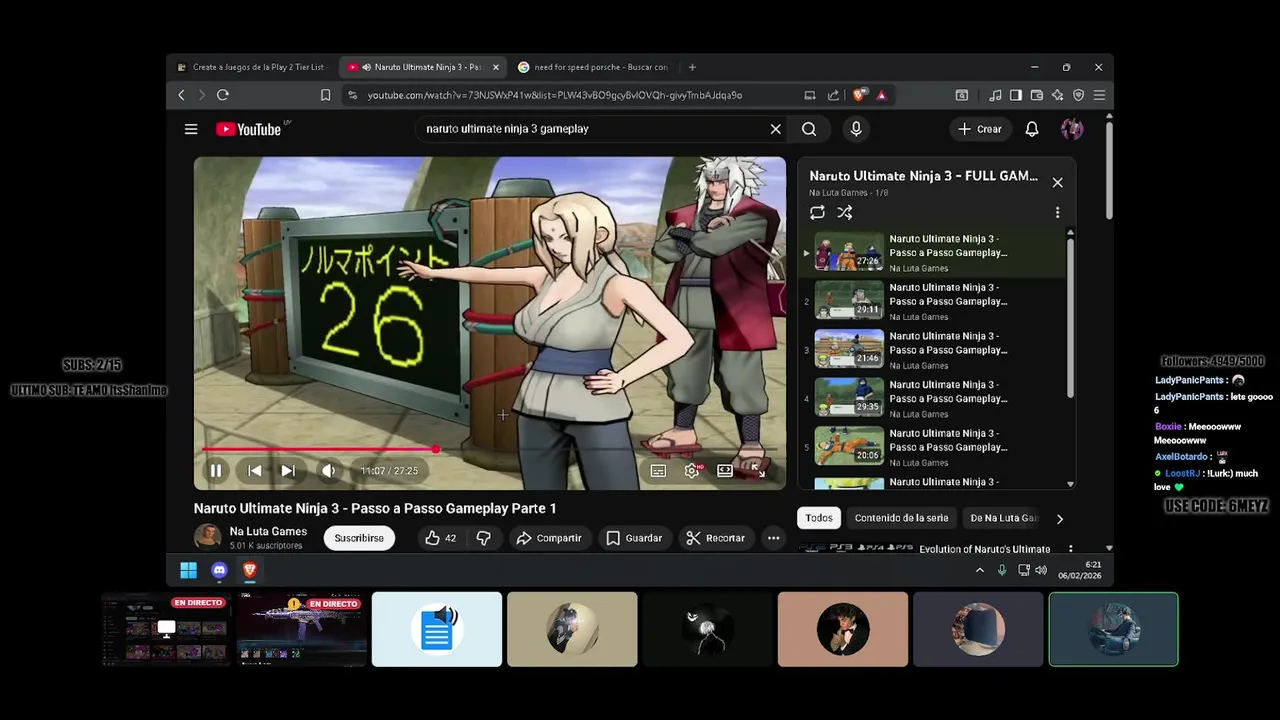1280x720 pixels.
Task: Open the Na Luta Games channel avatar
Action: click(x=208, y=537)
